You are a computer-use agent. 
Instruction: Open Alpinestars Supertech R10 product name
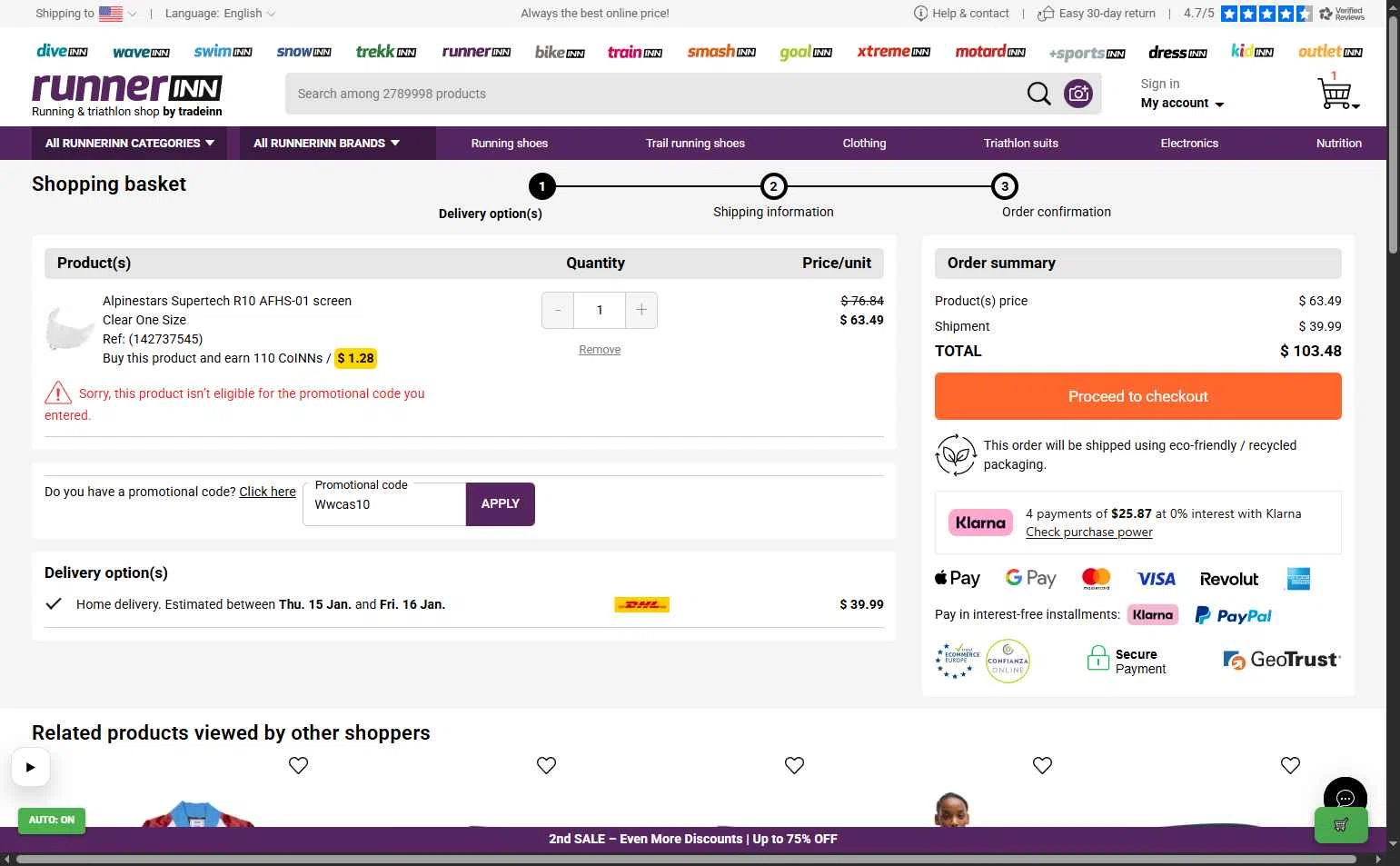click(227, 301)
